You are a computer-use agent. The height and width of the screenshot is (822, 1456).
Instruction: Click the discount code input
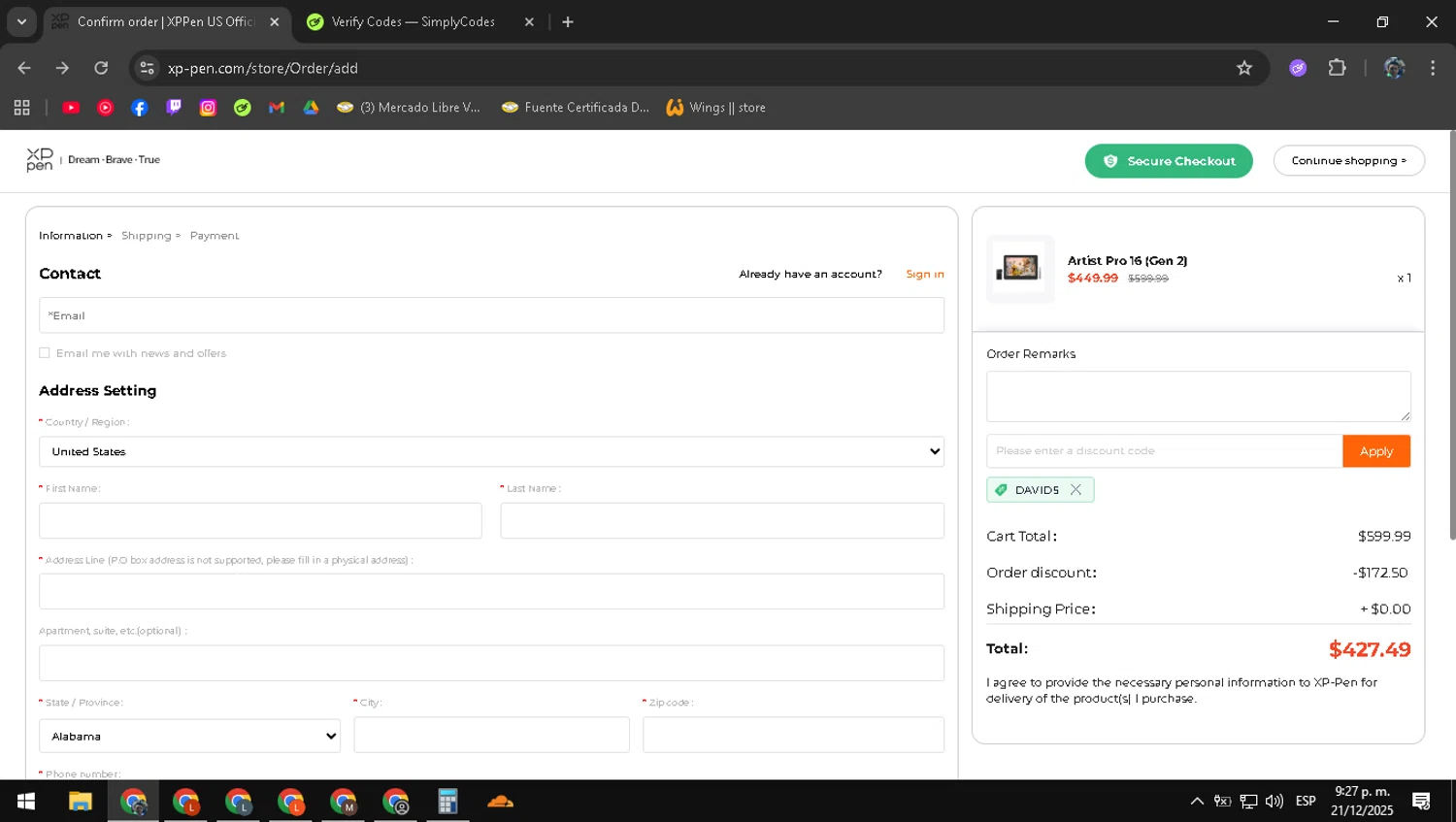pyautogui.click(x=1165, y=451)
